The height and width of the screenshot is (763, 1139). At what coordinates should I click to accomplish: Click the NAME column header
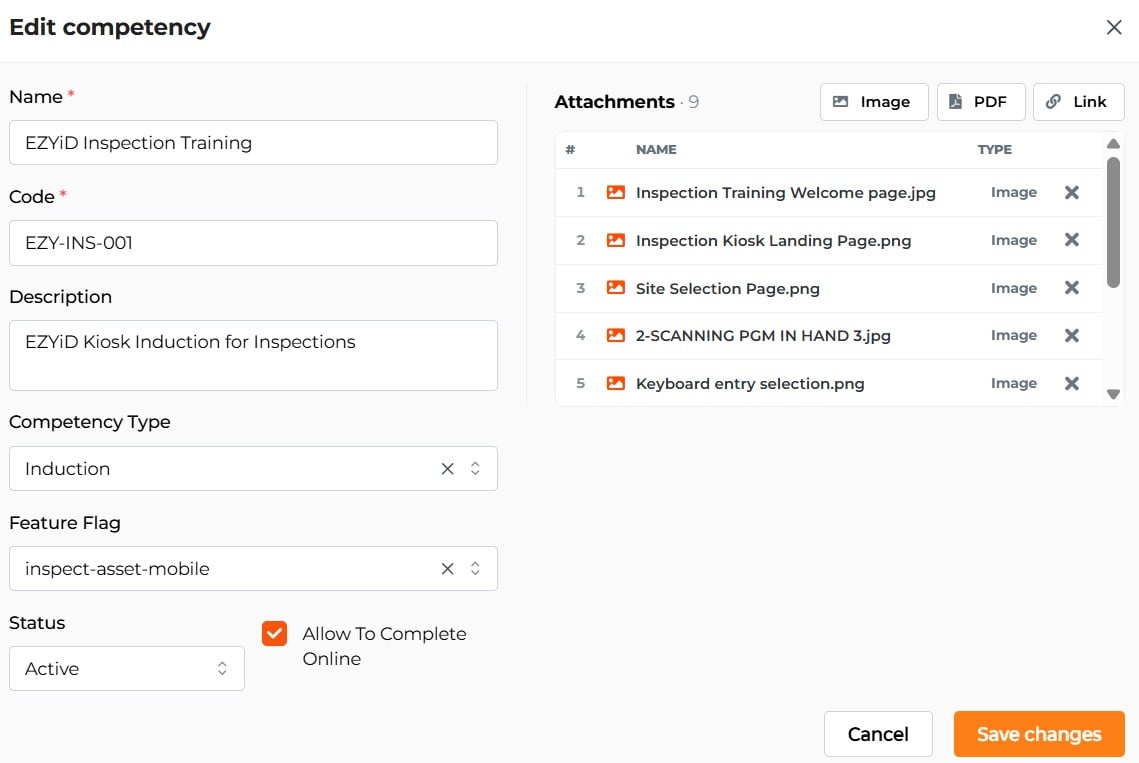[x=656, y=150]
